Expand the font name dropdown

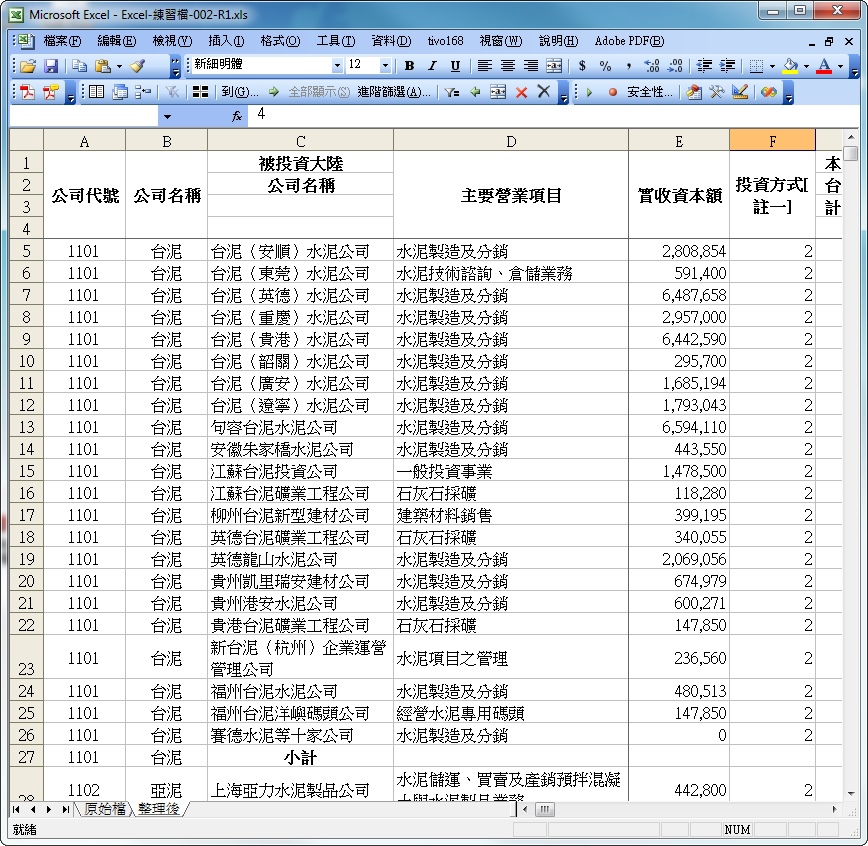[x=337, y=65]
